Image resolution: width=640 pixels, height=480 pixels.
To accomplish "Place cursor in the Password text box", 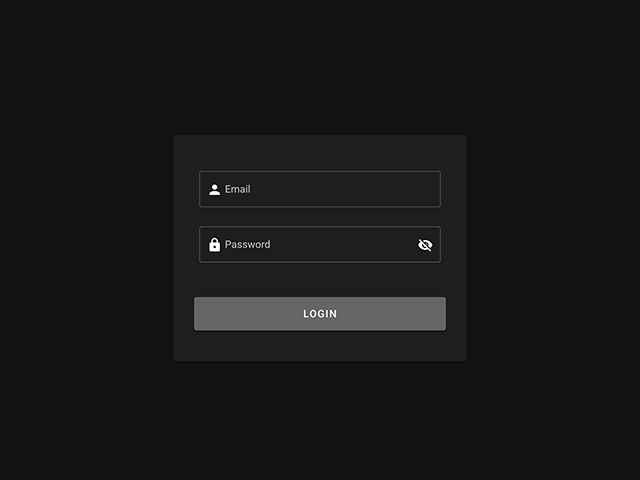I will pos(320,244).
